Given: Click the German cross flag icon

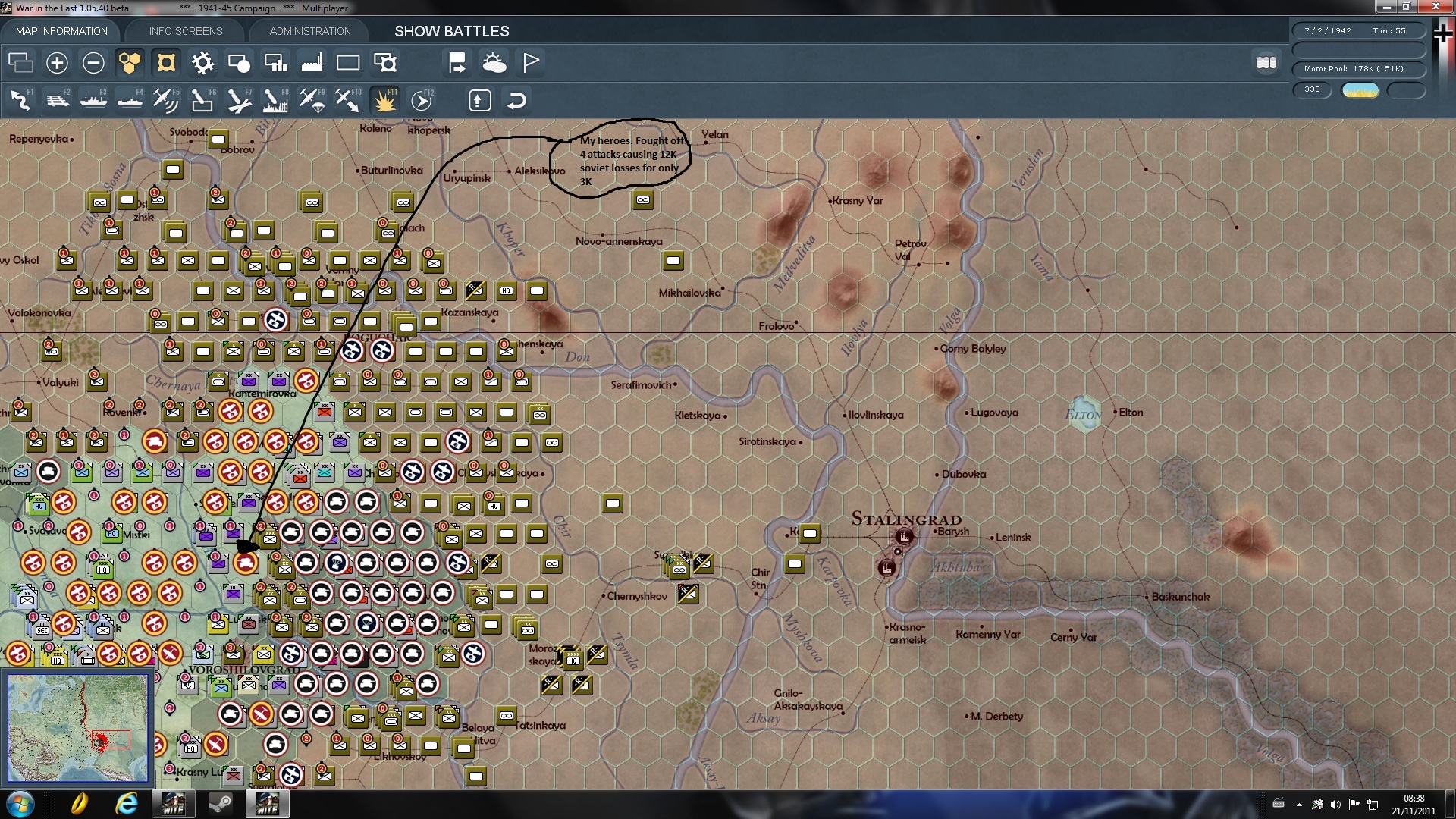Looking at the screenshot, I should 1444,33.
